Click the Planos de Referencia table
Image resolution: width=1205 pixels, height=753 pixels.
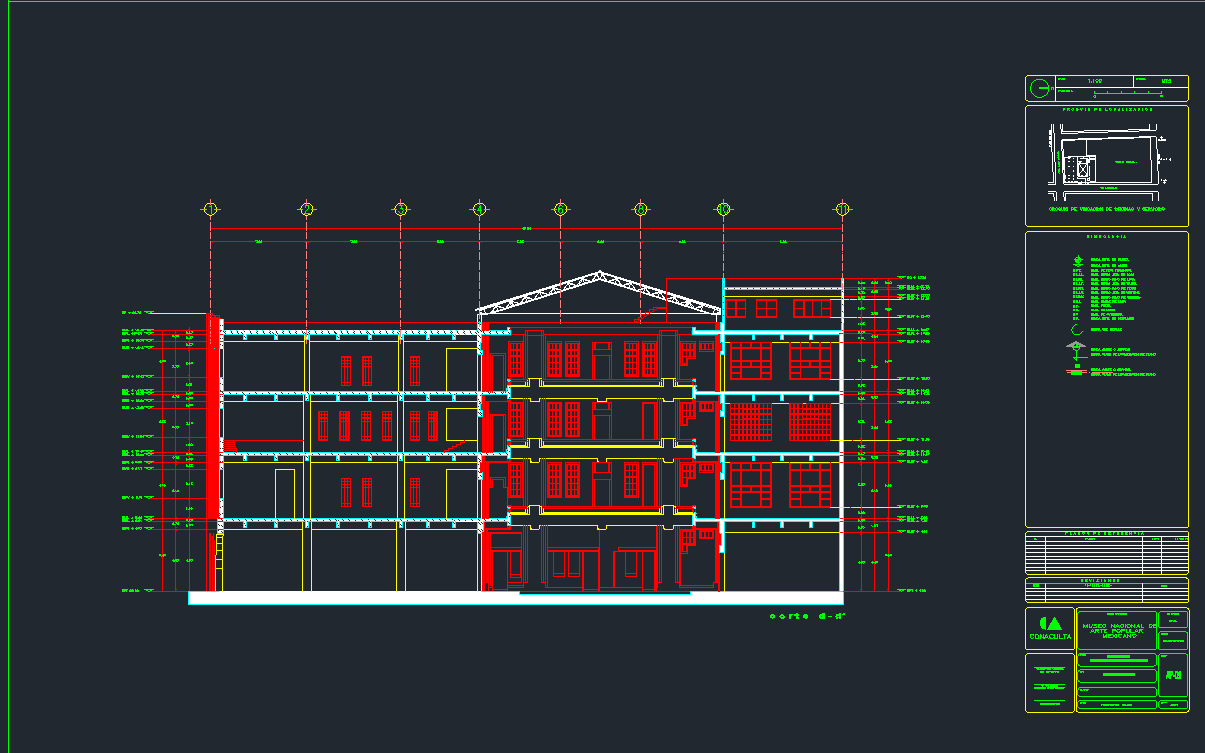(x=1107, y=552)
